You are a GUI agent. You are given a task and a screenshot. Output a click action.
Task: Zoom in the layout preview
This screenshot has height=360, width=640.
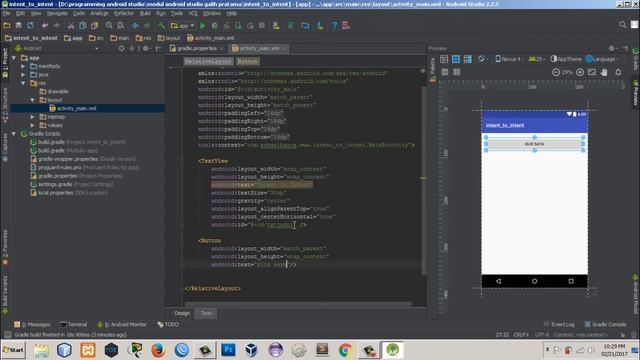click(x=580, y=72)
